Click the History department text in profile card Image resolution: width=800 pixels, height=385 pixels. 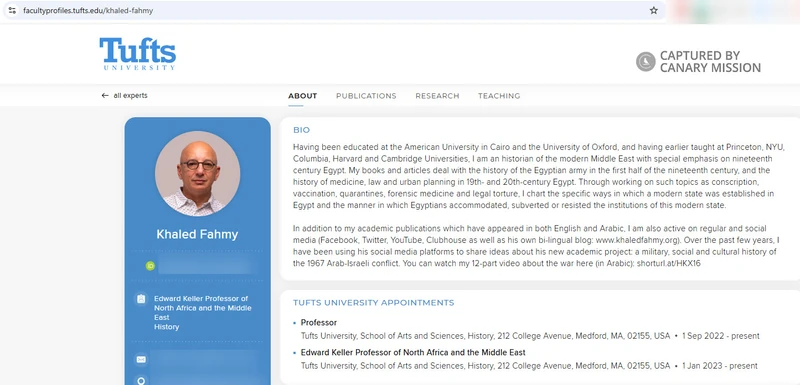(x=167, y=327)
